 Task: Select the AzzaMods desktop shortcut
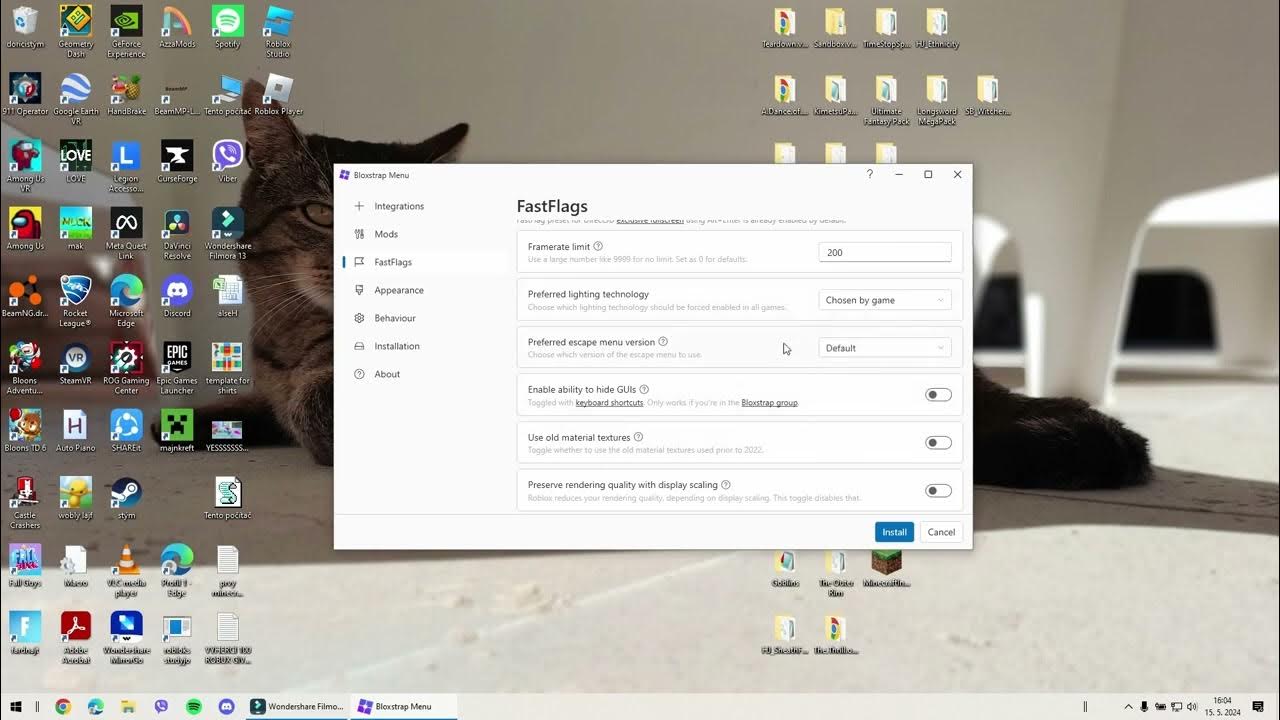pyautogui.click(x=177, y=27)
